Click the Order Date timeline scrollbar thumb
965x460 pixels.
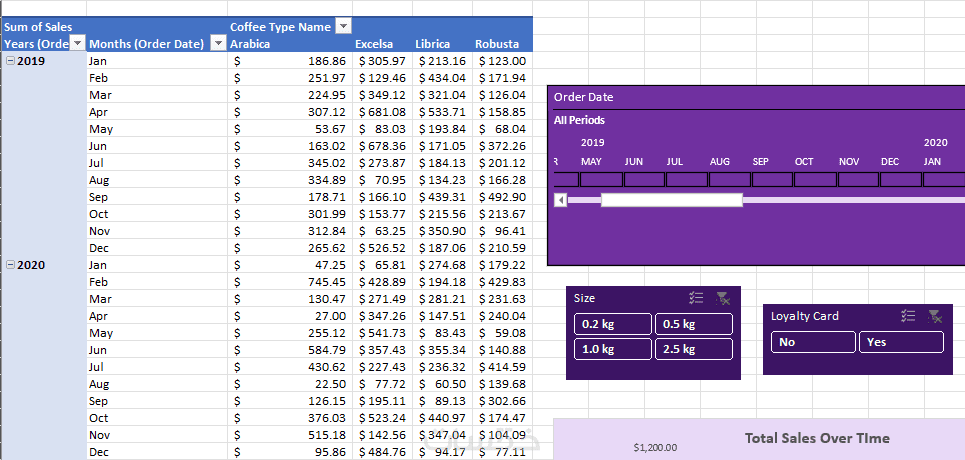point(672,200)
